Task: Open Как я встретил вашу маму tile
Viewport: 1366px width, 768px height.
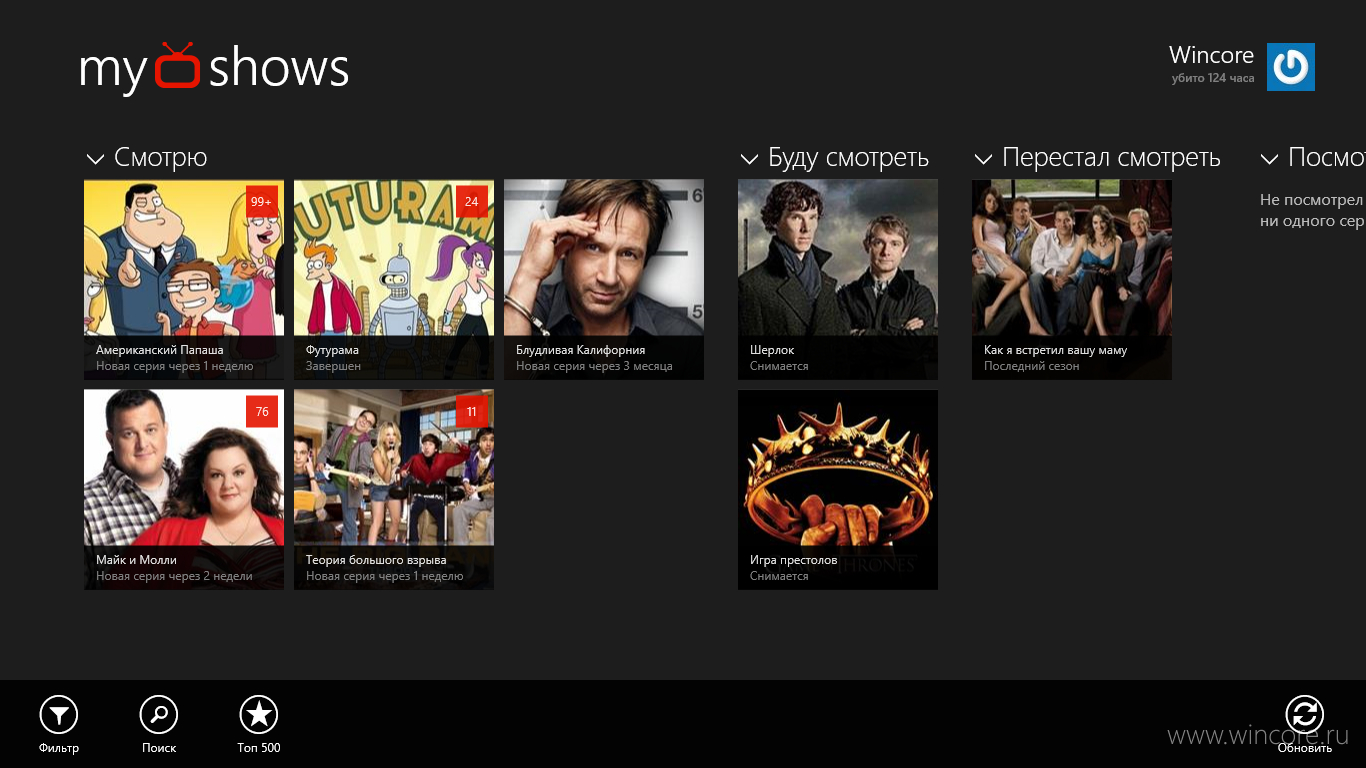Action: click(1072, 280)
